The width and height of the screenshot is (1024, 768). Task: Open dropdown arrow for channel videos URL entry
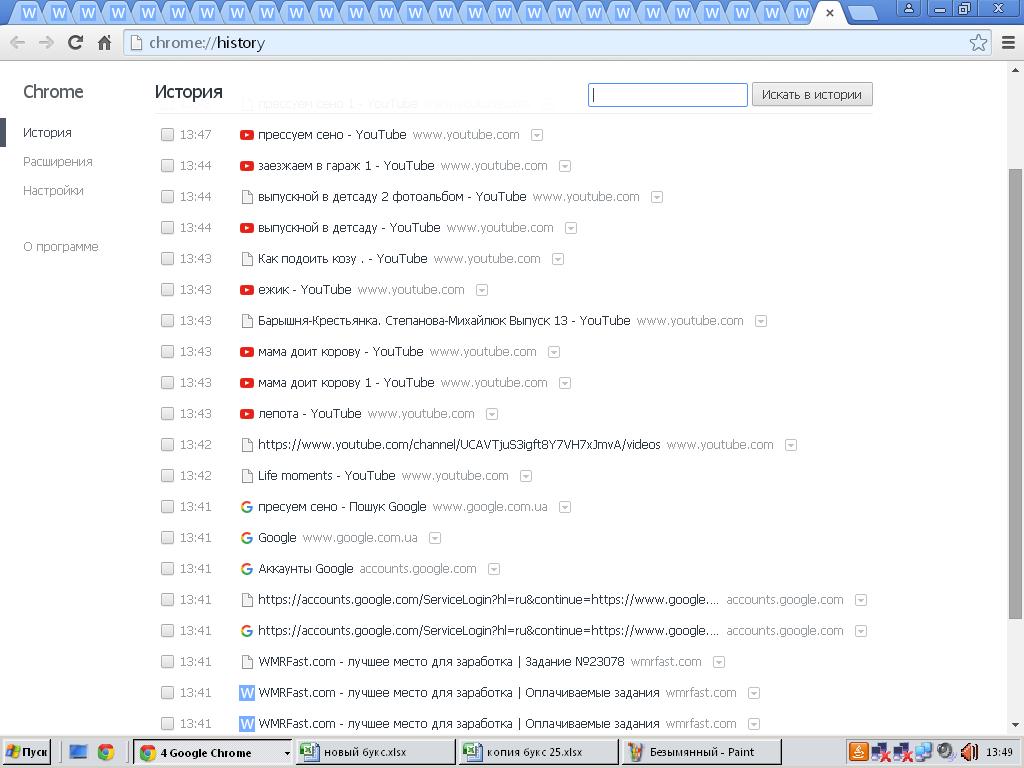791,445
